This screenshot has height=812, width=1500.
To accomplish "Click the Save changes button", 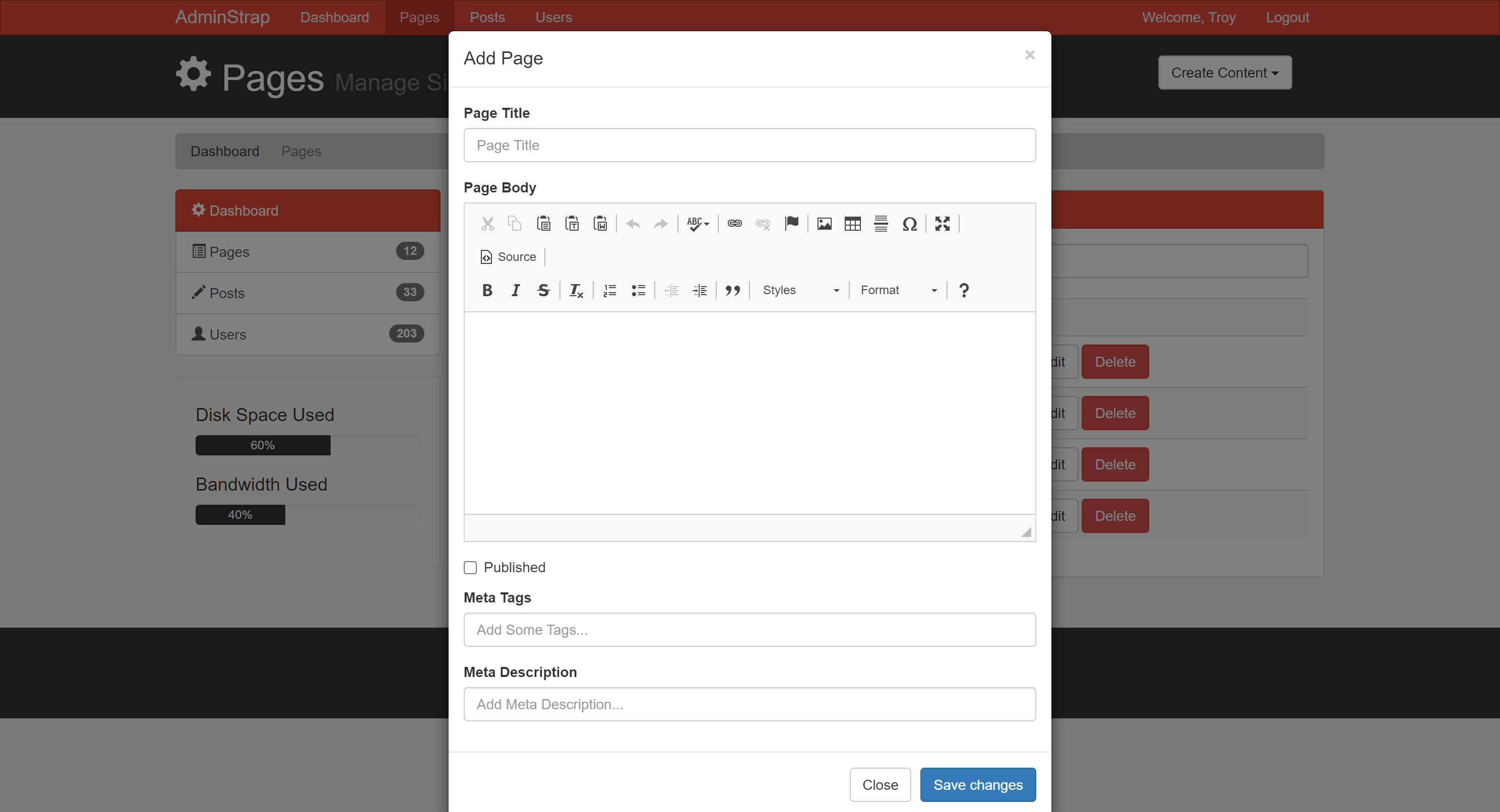I will [978, 785].
